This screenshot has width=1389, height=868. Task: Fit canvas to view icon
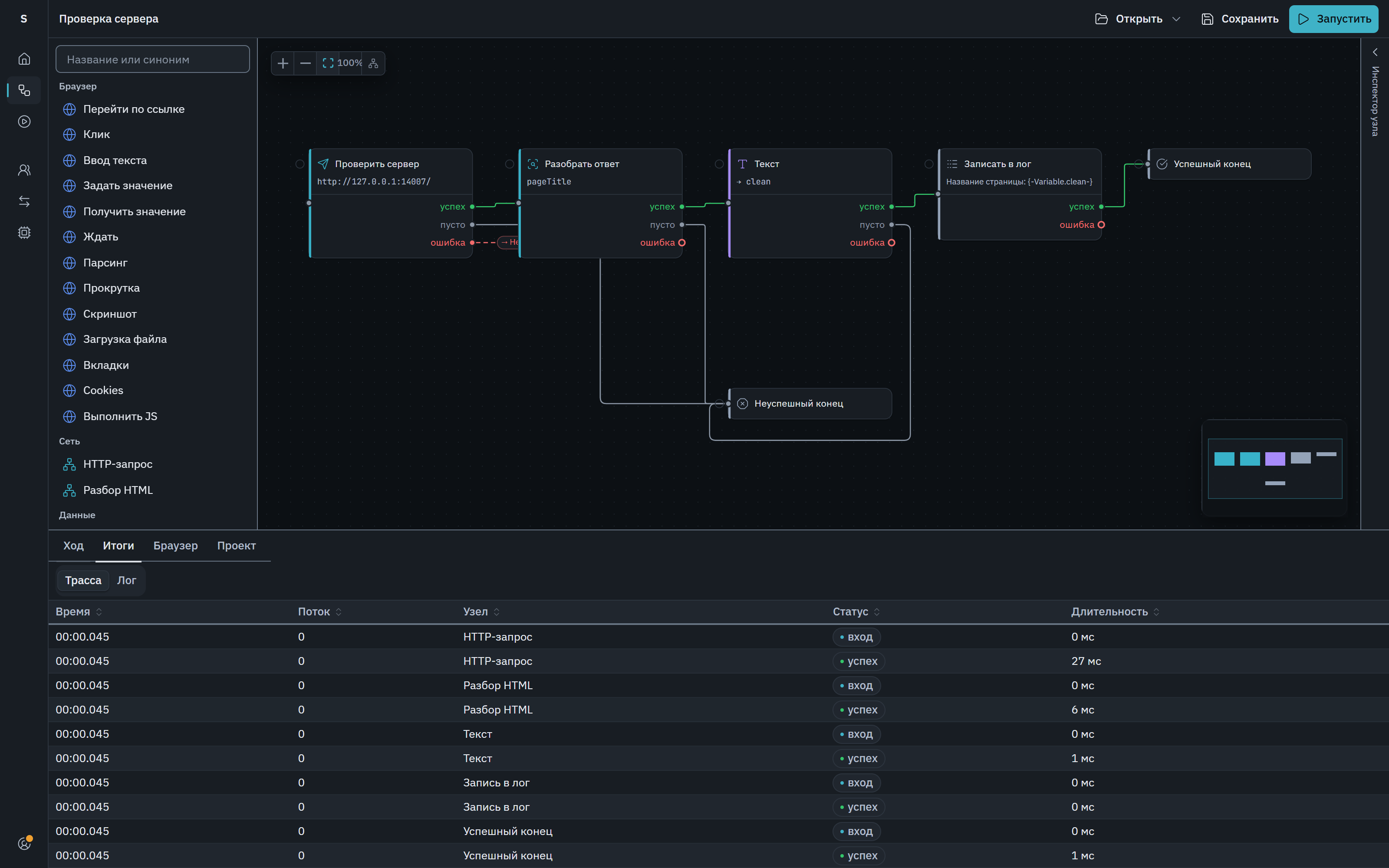pos(328,63)
